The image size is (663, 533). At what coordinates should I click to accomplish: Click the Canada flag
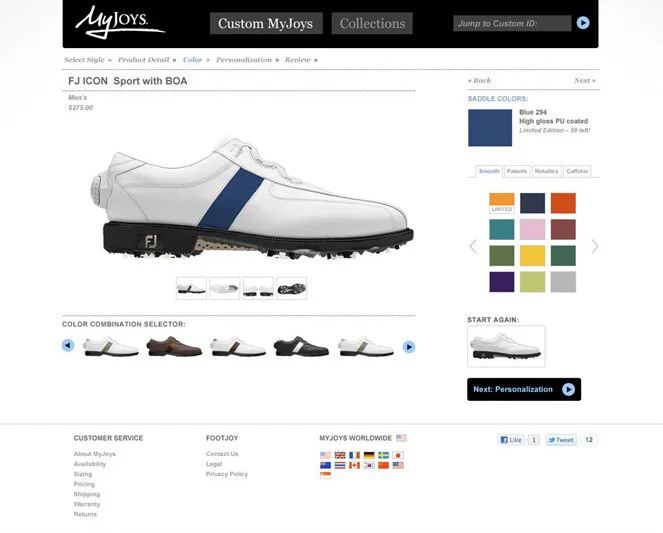click(x=354, y=465)
